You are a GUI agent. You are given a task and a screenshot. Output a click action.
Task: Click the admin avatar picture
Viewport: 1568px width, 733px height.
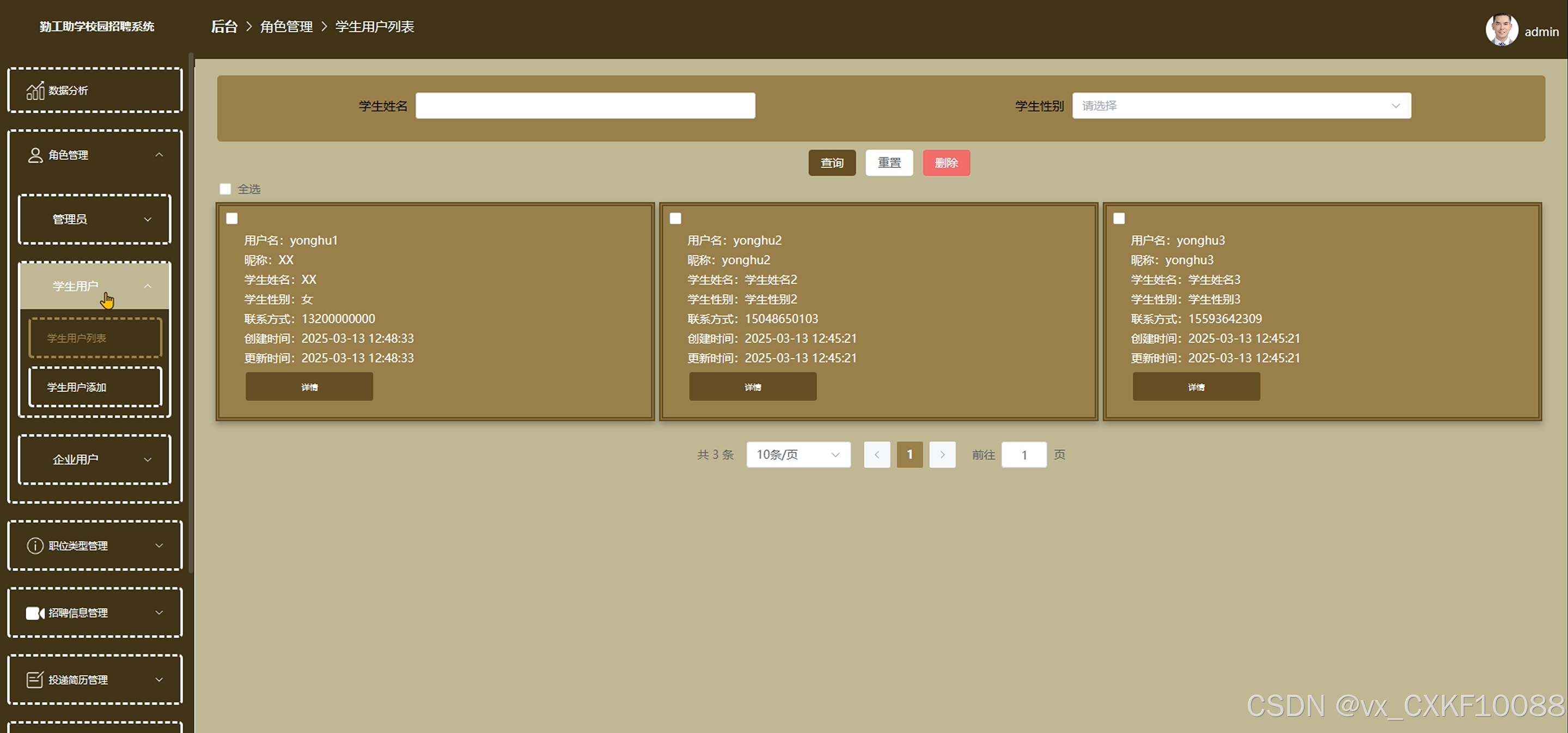coord(1501,30)
